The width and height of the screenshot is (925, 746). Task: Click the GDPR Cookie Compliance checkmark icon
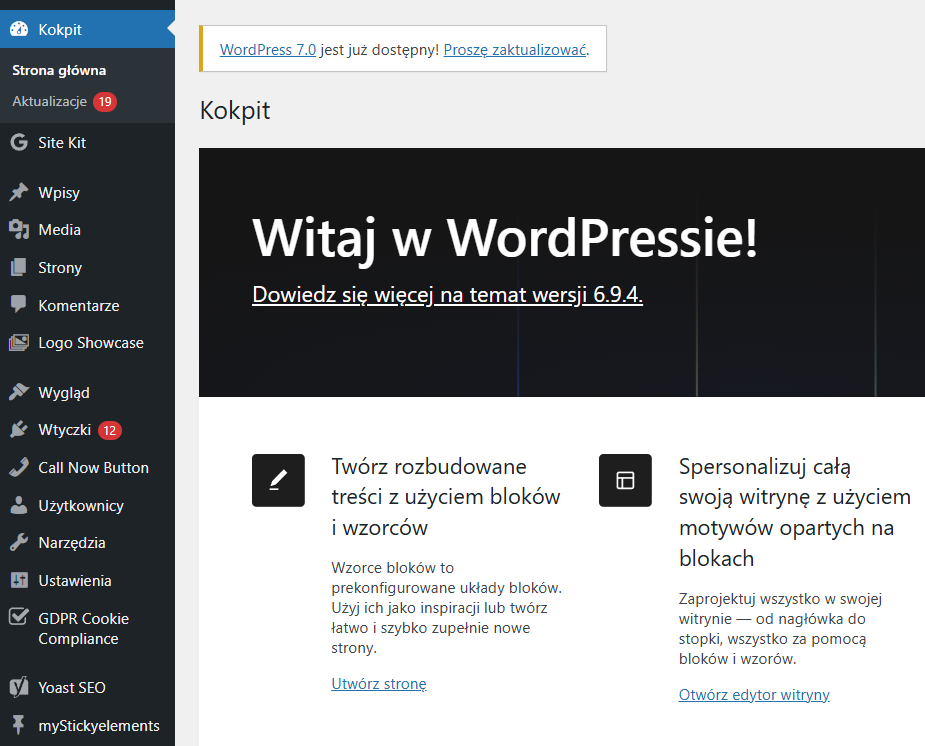19,617
